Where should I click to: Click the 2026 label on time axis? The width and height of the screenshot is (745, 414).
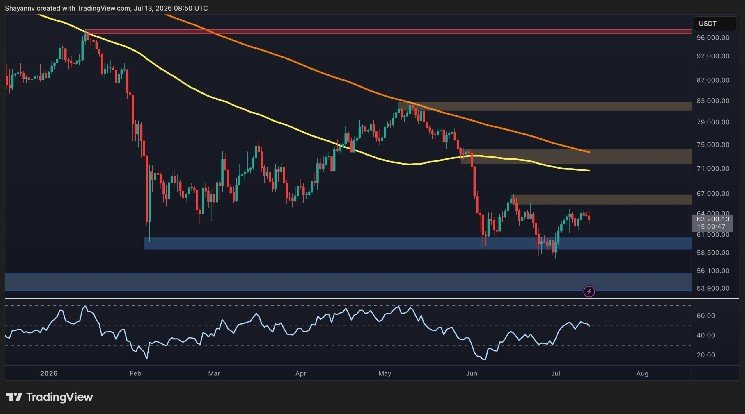(x=49, y=374)
